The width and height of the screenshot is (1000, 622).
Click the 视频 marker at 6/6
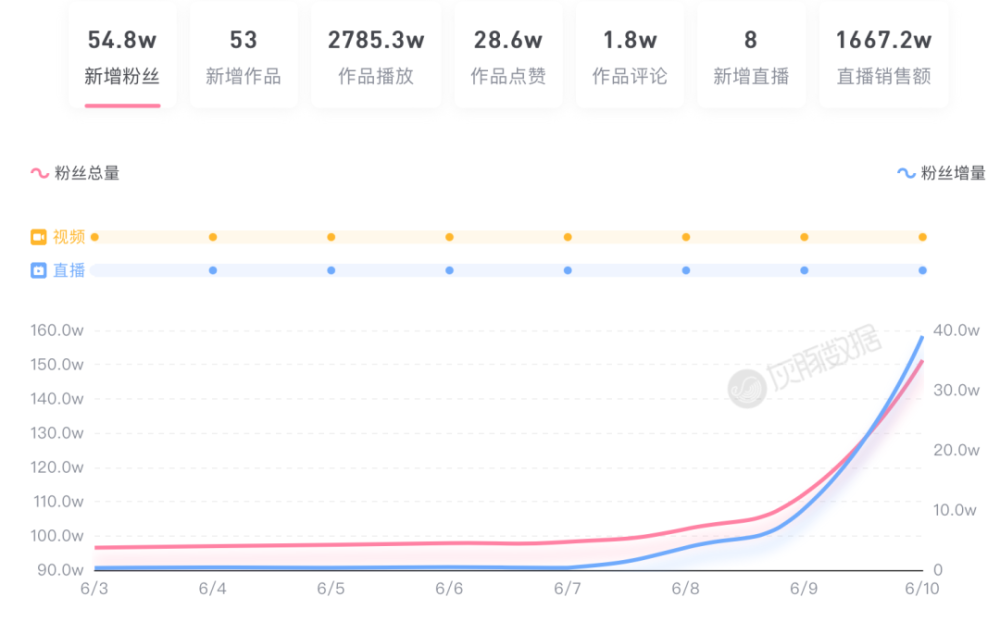(449, 237)
